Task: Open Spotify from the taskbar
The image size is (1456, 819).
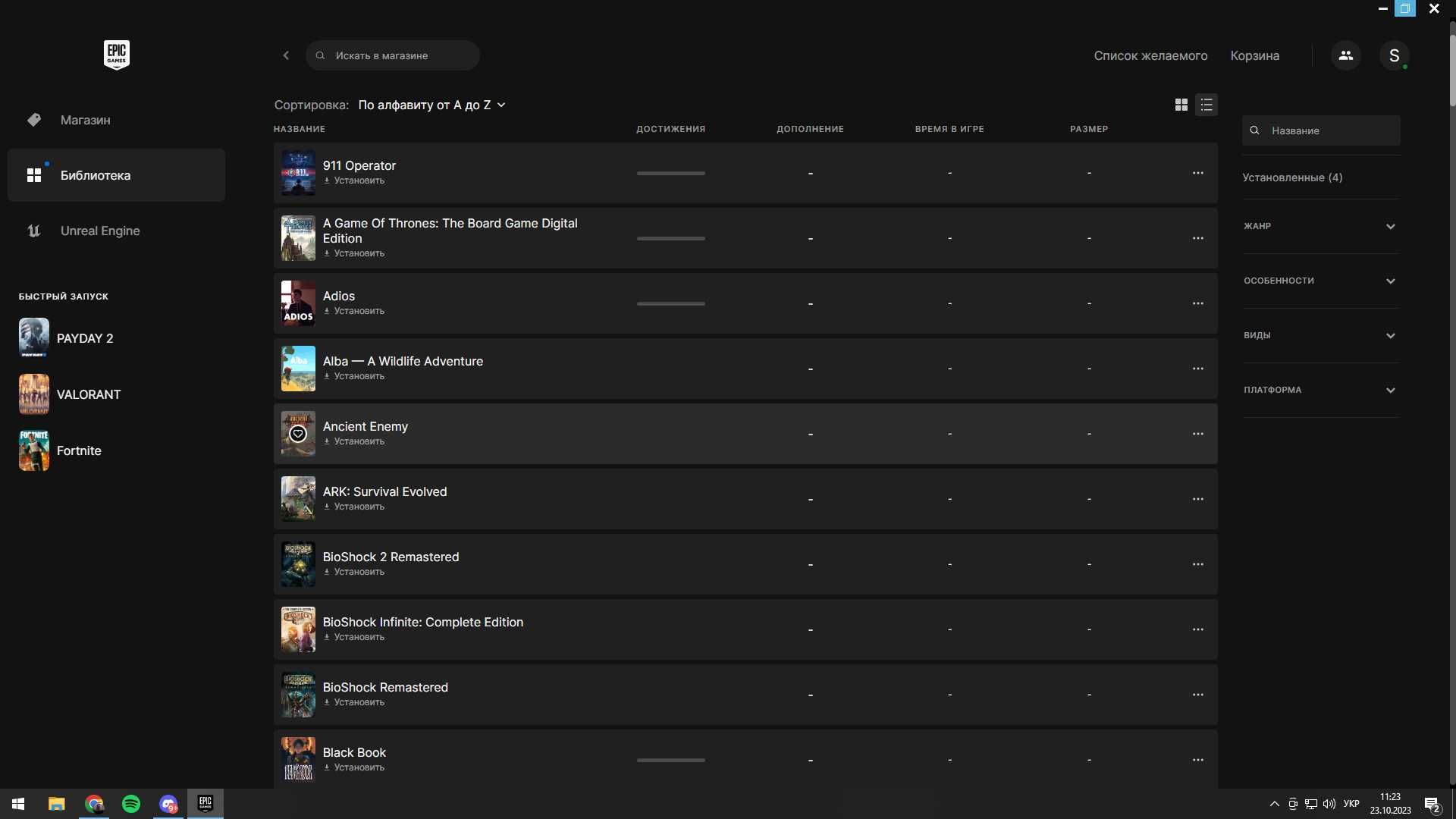Action: tap(131, 804)
